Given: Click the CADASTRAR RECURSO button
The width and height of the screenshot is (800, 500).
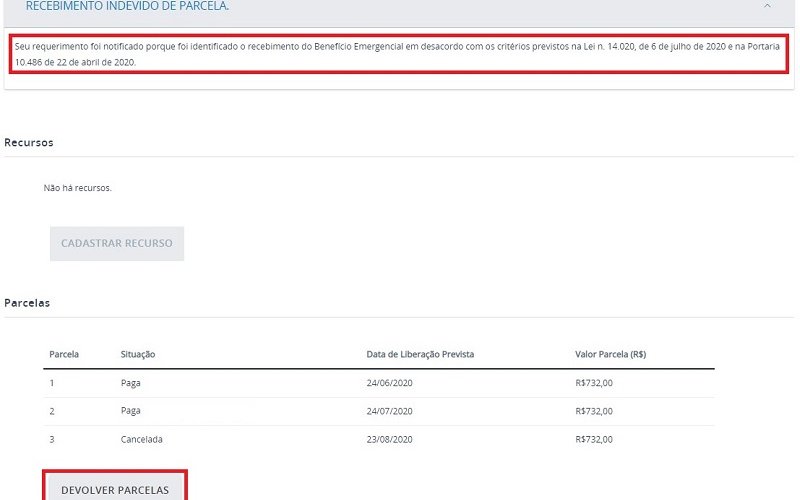Looking at the screenshot, I should pyautogui.click(x=117, y=243).
